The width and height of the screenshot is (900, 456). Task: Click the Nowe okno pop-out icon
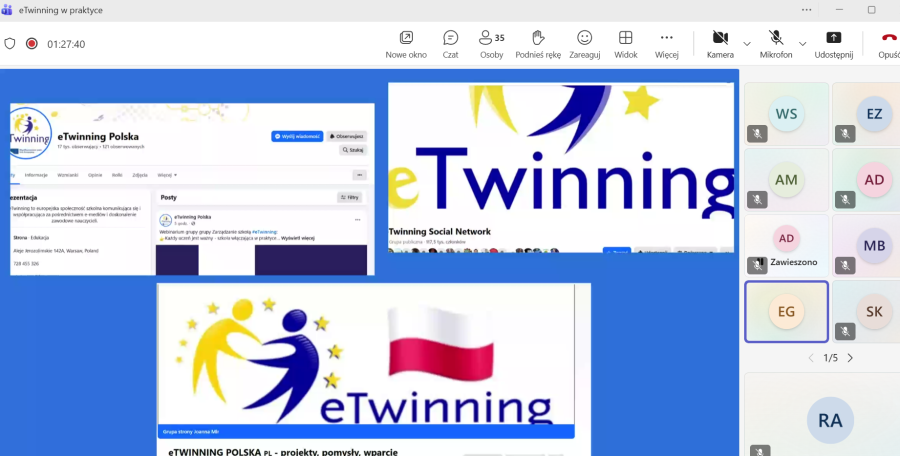click(x=406, y=38)
